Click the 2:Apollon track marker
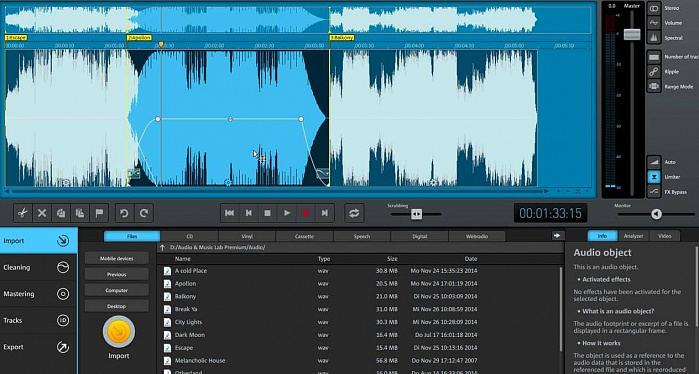Image resolution: width=699 pixels, height=374 pixels. click(x=139, y=38)
